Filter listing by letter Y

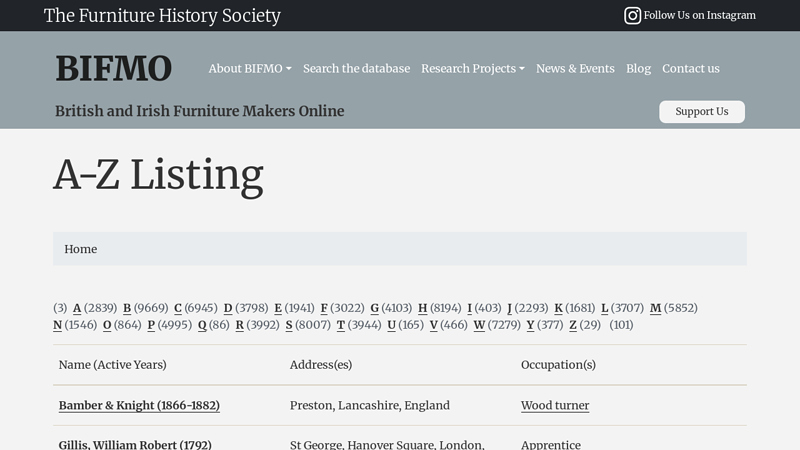[531, 325]
